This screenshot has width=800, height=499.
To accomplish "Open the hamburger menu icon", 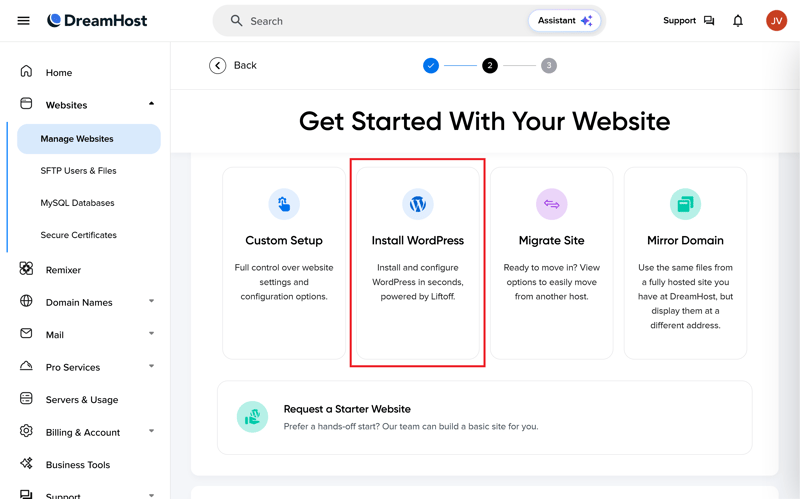I will click(x=23, y=21).
